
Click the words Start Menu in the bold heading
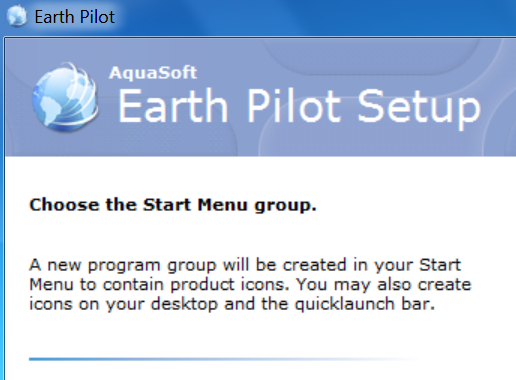click(195, 204)
